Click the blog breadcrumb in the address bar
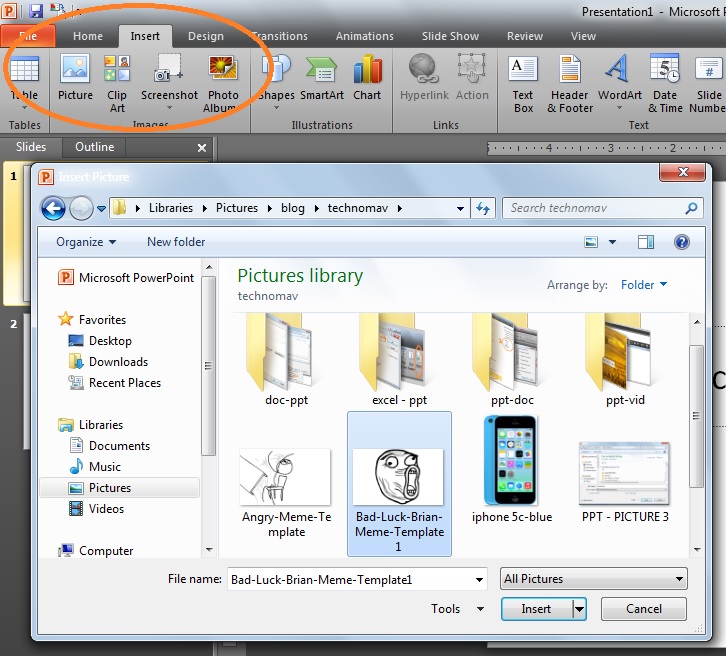Viewport: 726px width, 656px height. pos(293,208)
